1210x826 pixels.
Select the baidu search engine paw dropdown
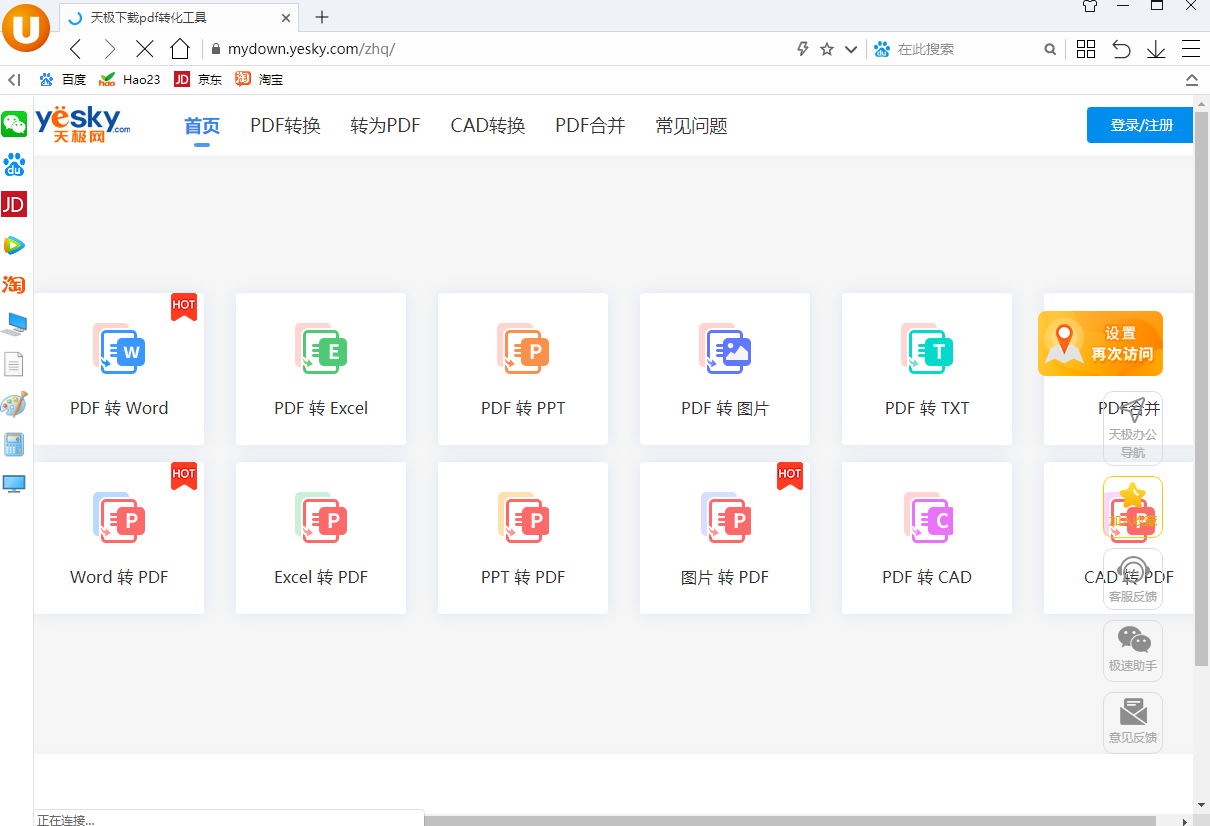(882, 49)
